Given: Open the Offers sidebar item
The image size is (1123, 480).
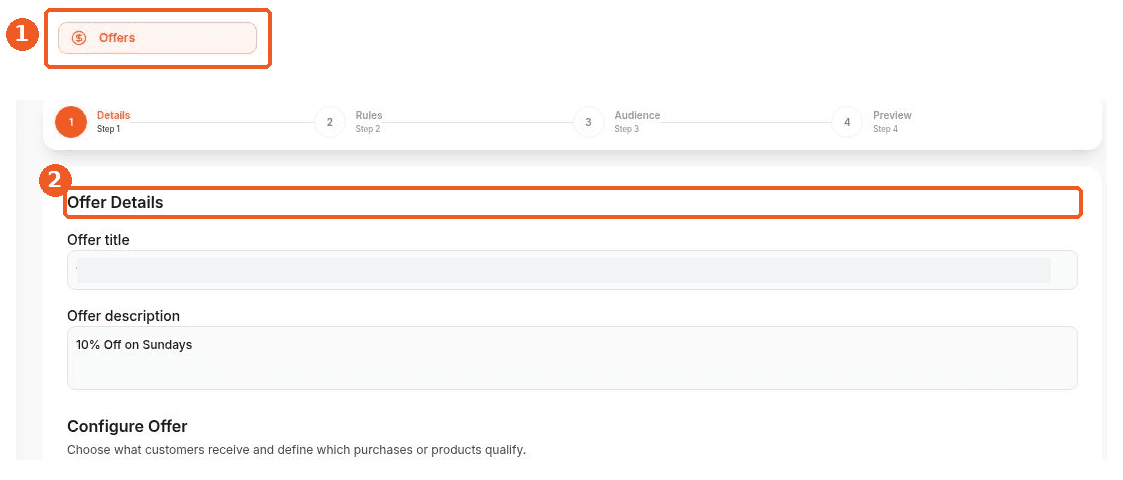Looking at the screenshot, I should 157,38.
